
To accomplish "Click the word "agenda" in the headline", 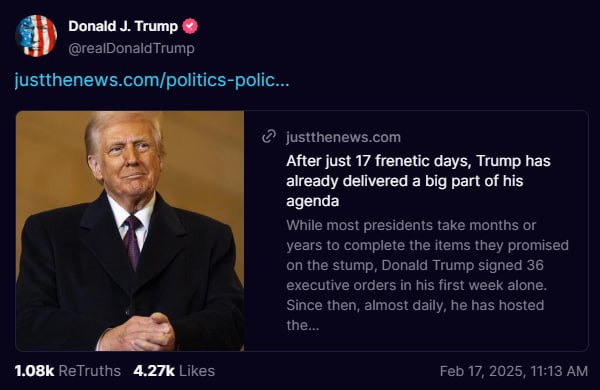I will [313, 201].
